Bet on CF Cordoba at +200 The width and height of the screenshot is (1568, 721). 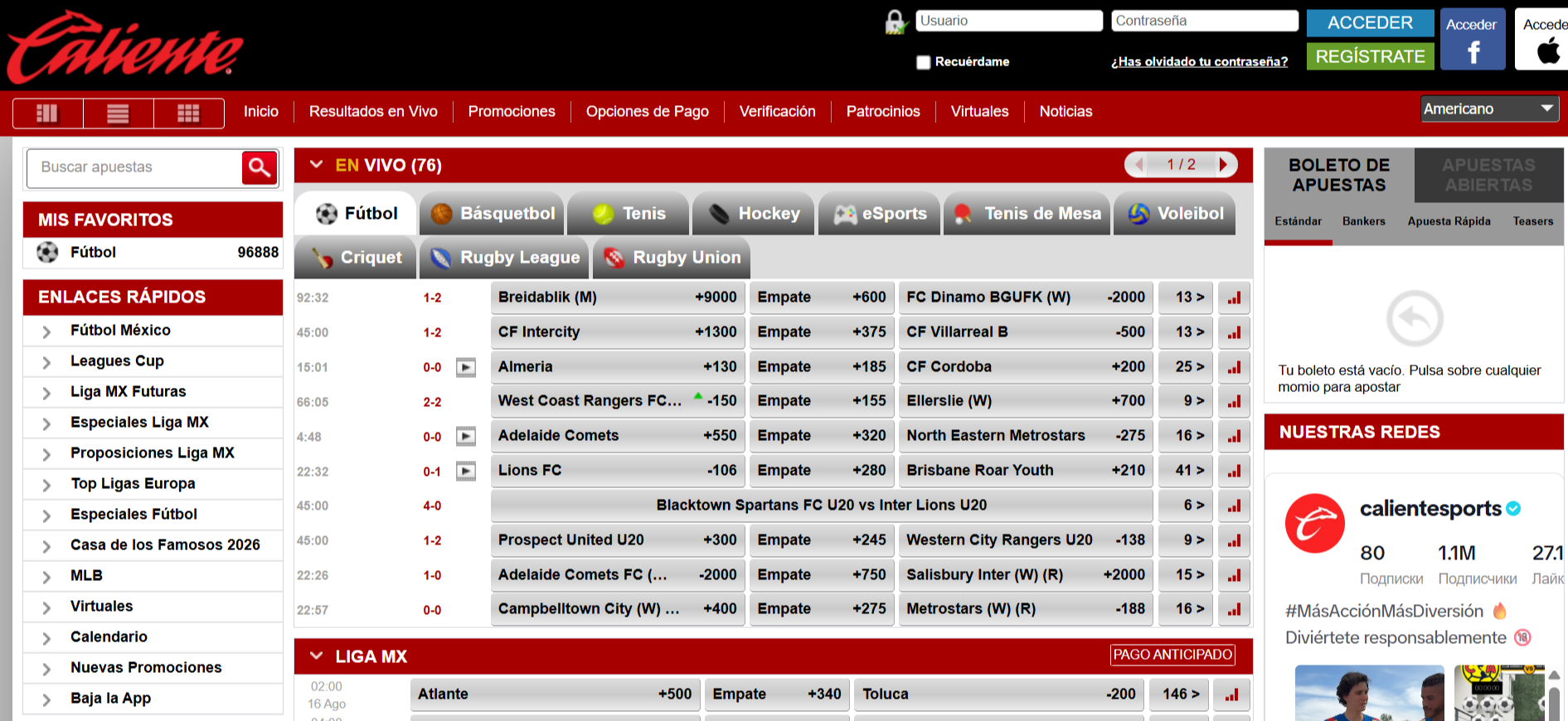[x=1026, y=366]
